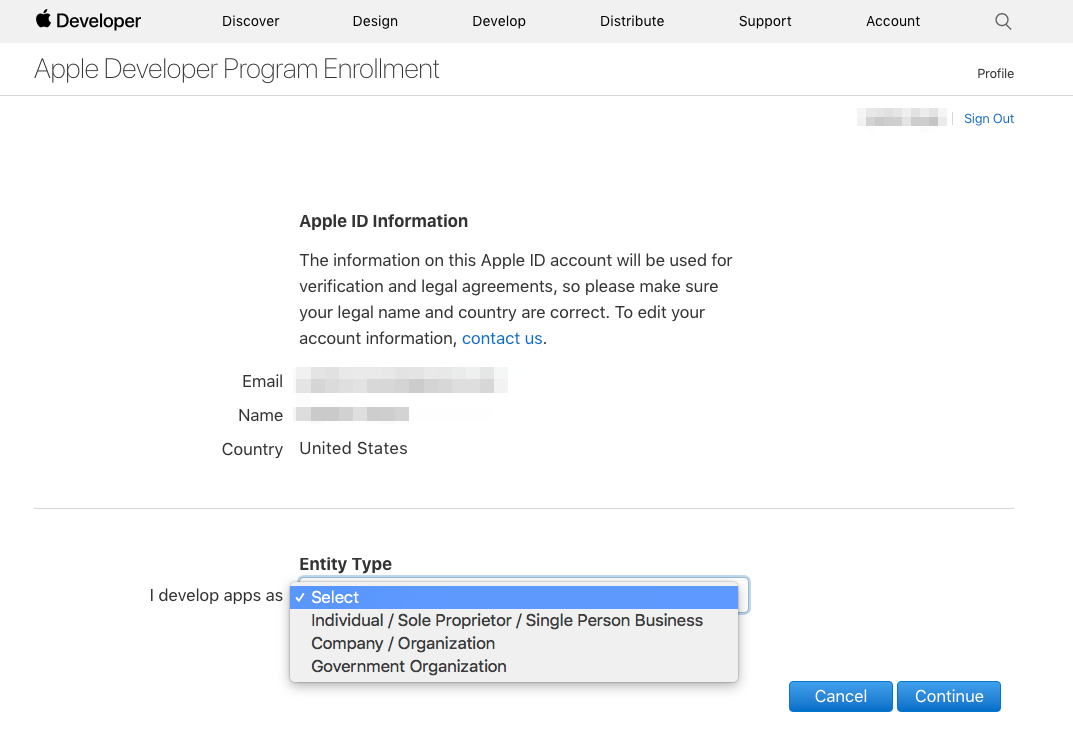Click the Profile link
Screen dimensions: 1073x730
(x=995, y=73)
